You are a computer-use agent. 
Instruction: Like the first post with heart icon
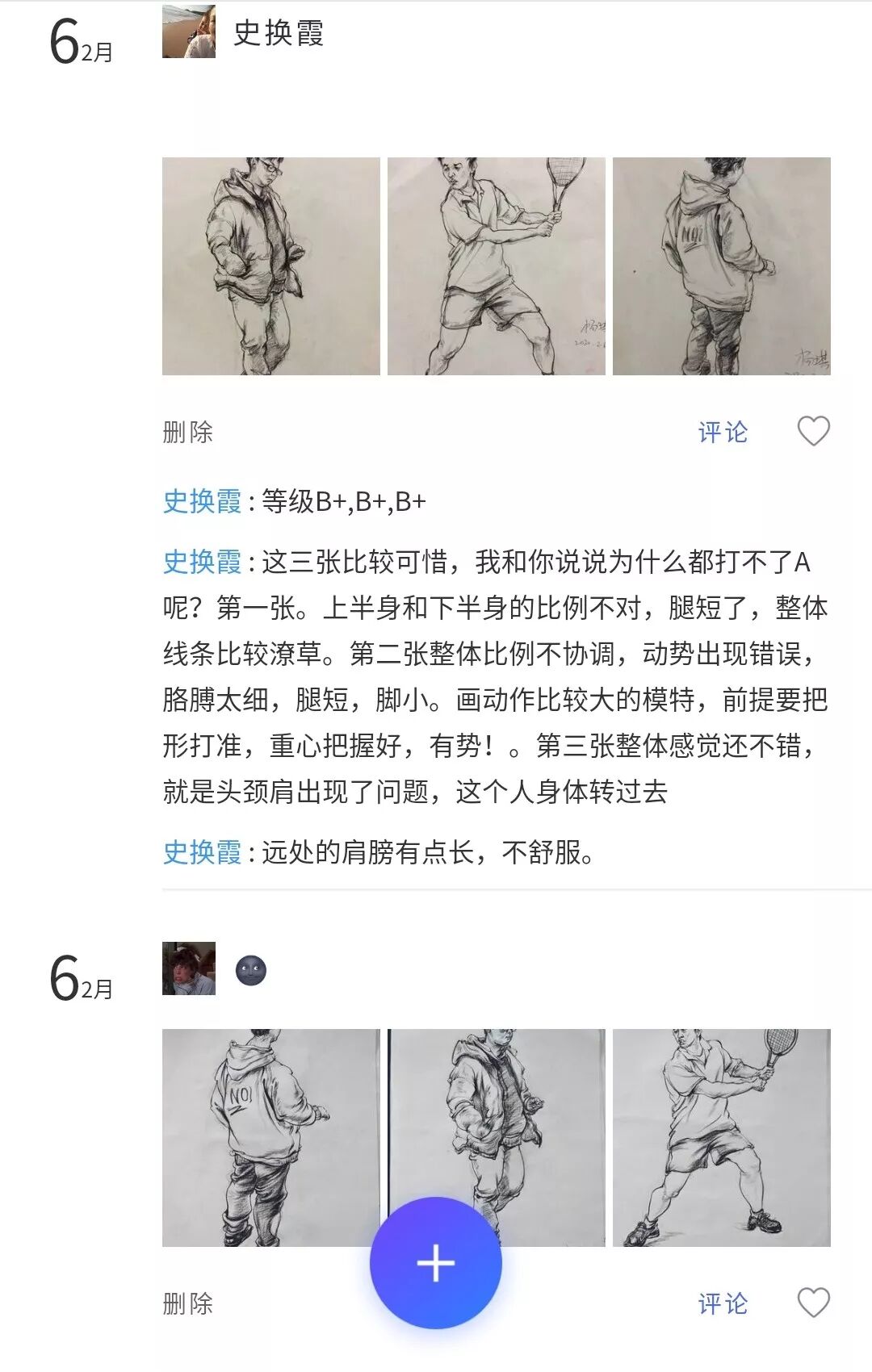pos(813,431)
